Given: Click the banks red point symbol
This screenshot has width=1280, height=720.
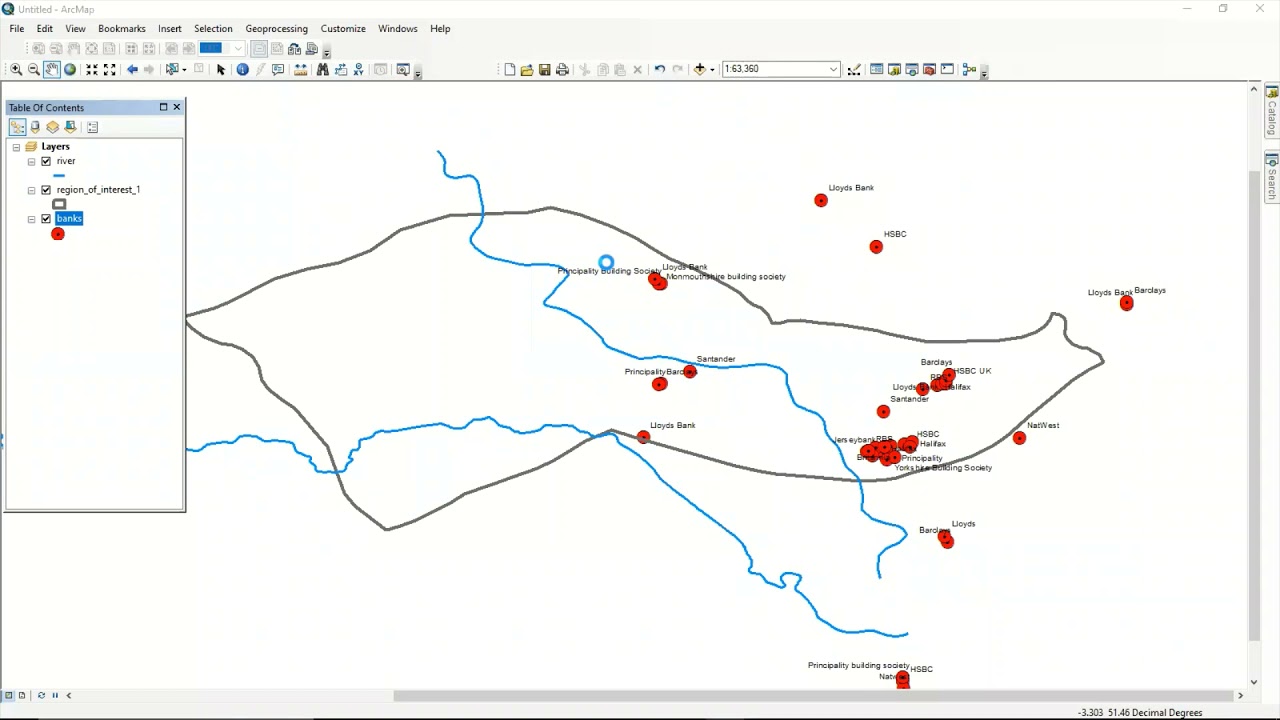Looking at the screenshot, I should pyautogui.click(x=58, y=234).
